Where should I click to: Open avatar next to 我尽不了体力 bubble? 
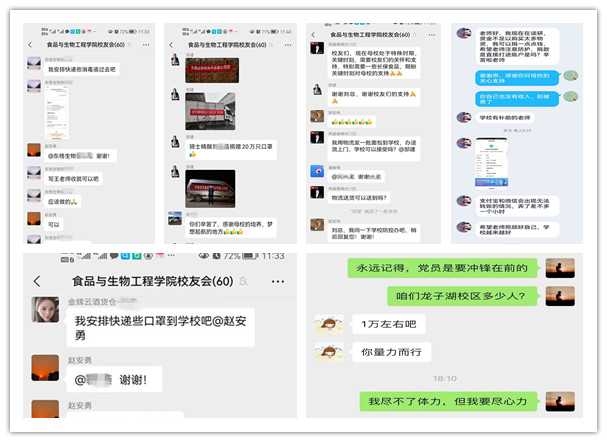click(559, 402)
